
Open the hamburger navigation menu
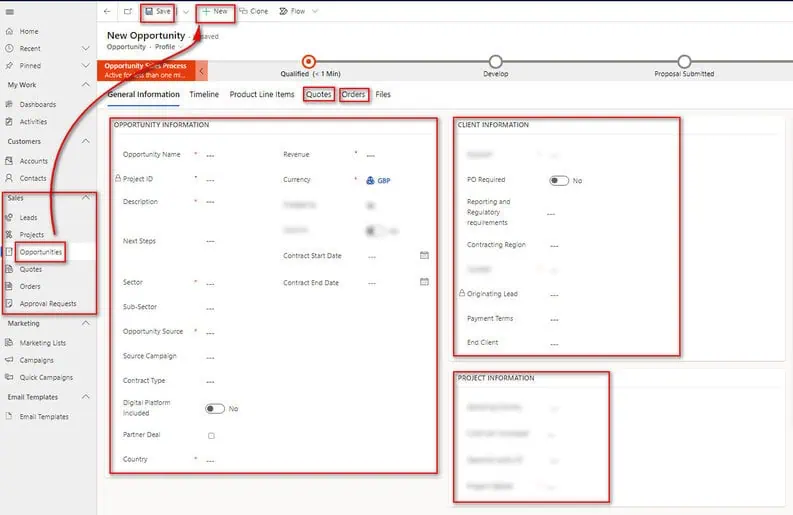click(10, 12)
